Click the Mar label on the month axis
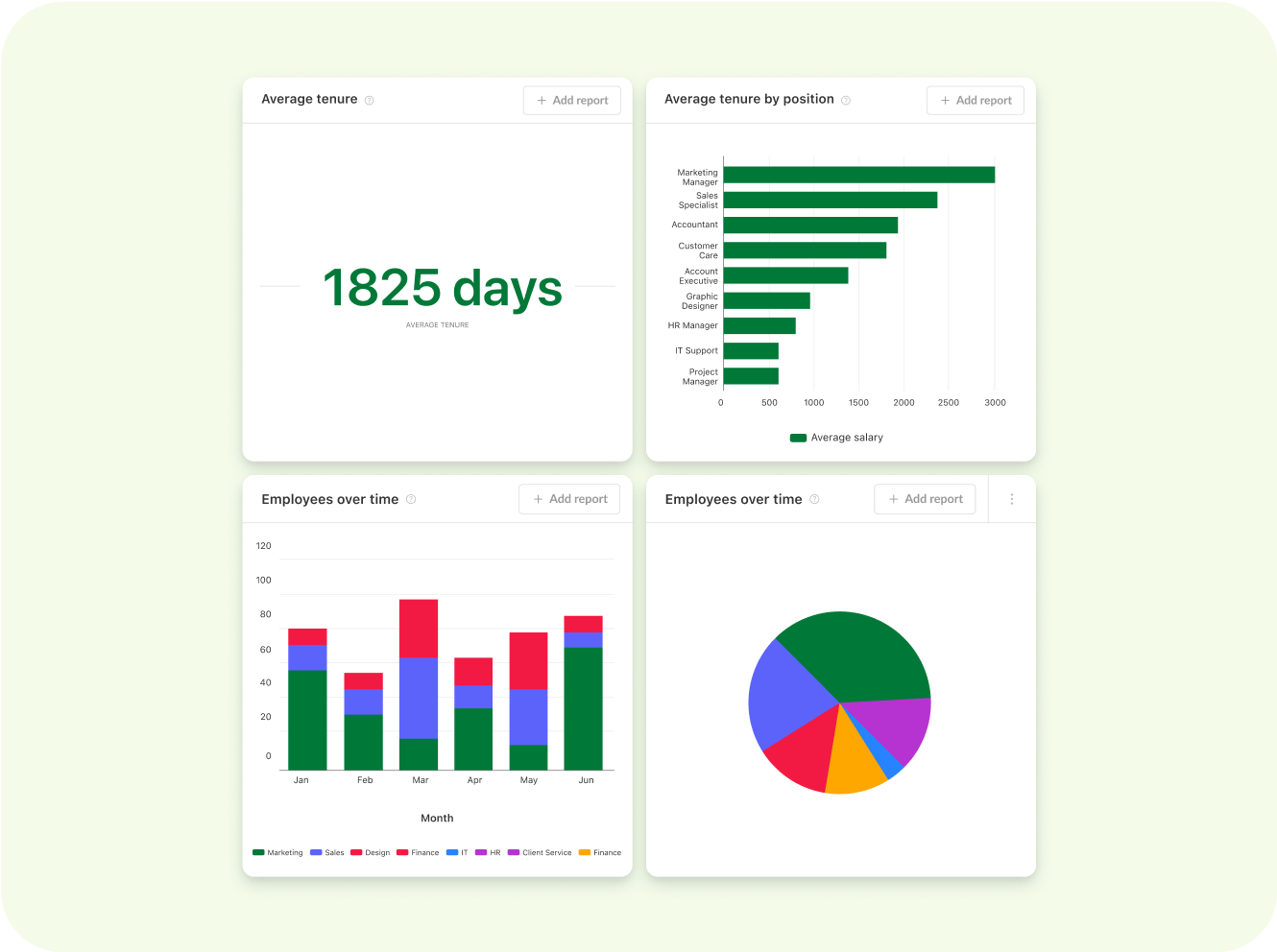The image size is (1277, 952). tap(421, 780)
